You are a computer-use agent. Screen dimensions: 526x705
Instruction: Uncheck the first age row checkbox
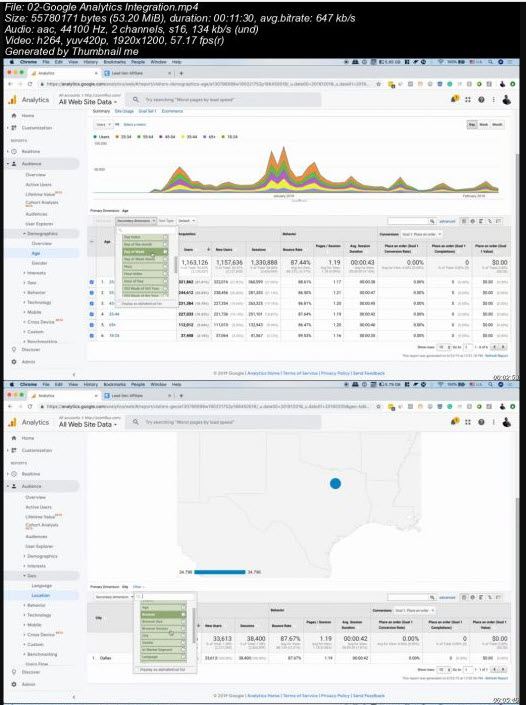[x=92, y=282]
